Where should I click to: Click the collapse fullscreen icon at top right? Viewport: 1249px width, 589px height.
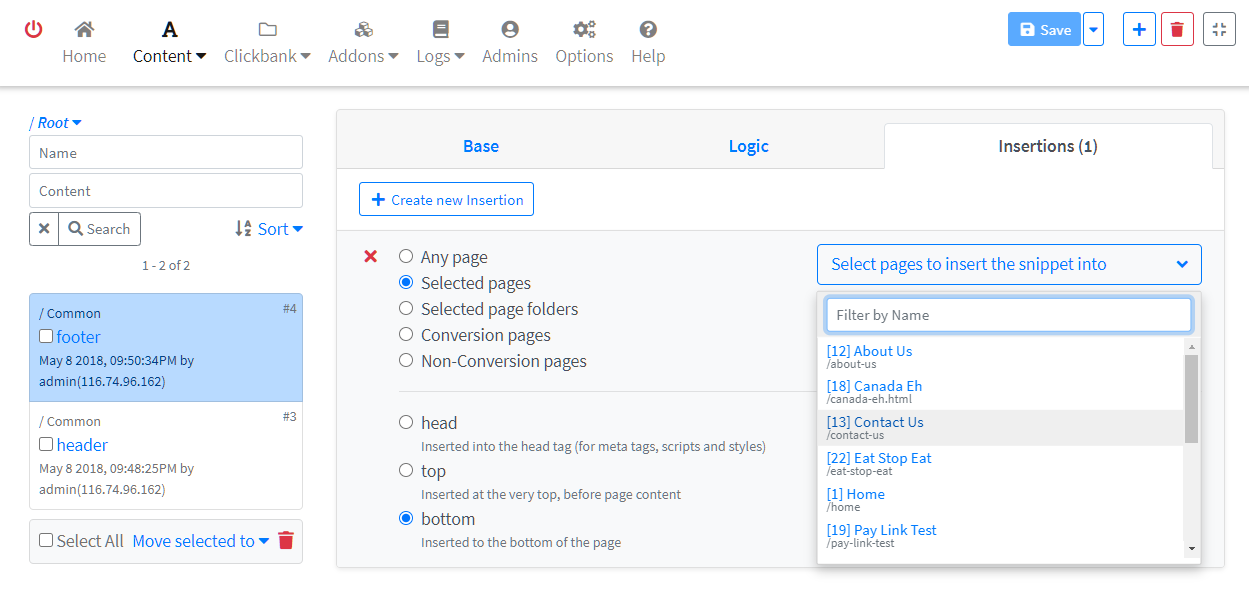point(1219,30)
